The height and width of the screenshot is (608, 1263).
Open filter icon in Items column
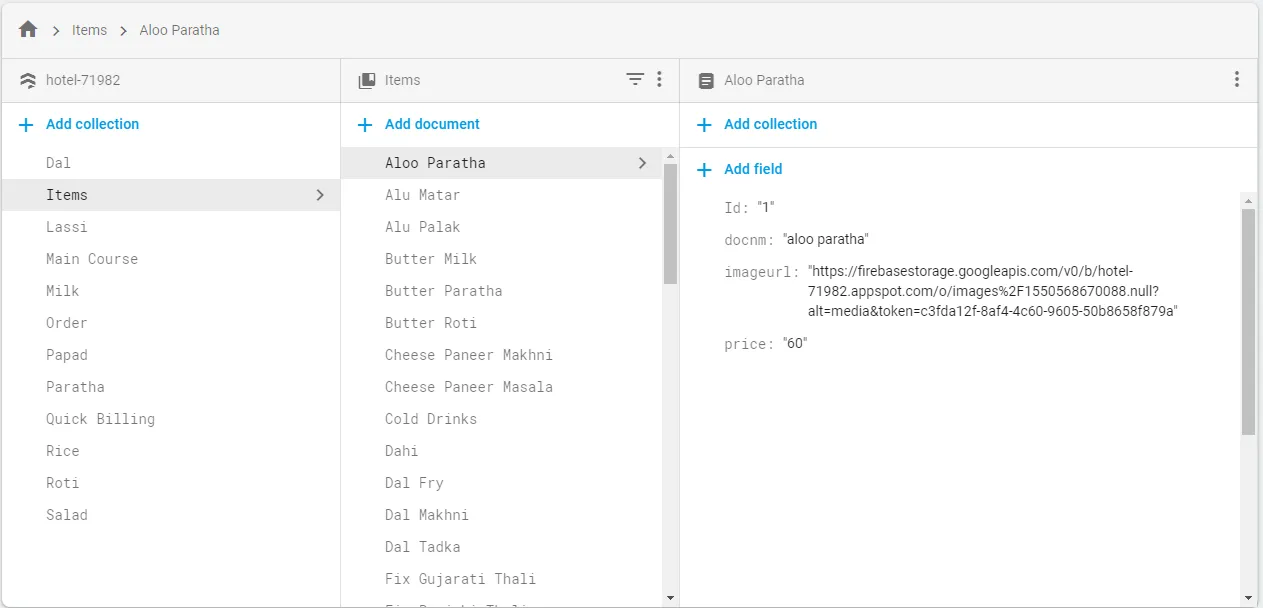635,80
